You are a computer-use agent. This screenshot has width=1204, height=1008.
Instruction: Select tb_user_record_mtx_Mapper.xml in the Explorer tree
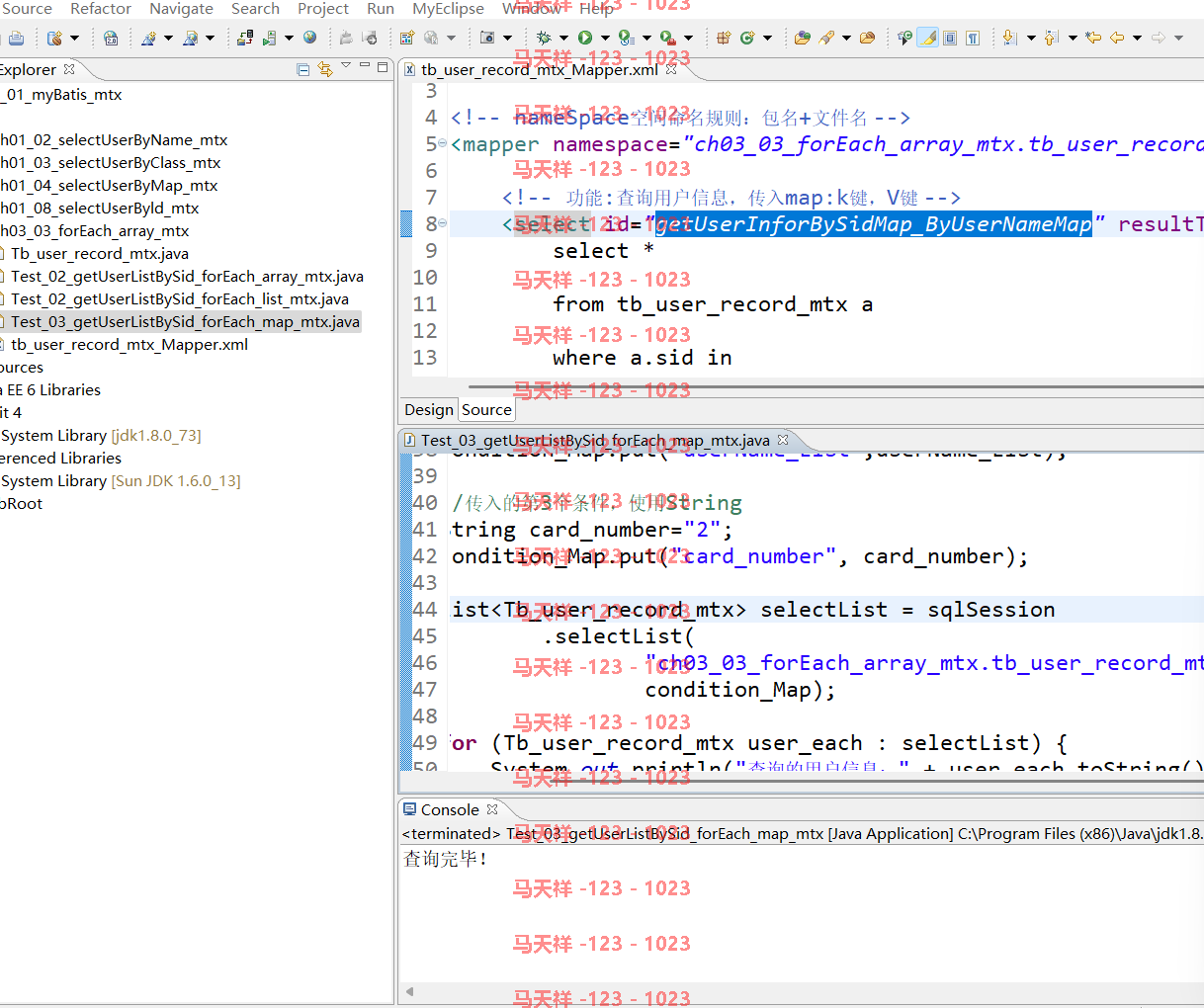click(x=129, y=344)
